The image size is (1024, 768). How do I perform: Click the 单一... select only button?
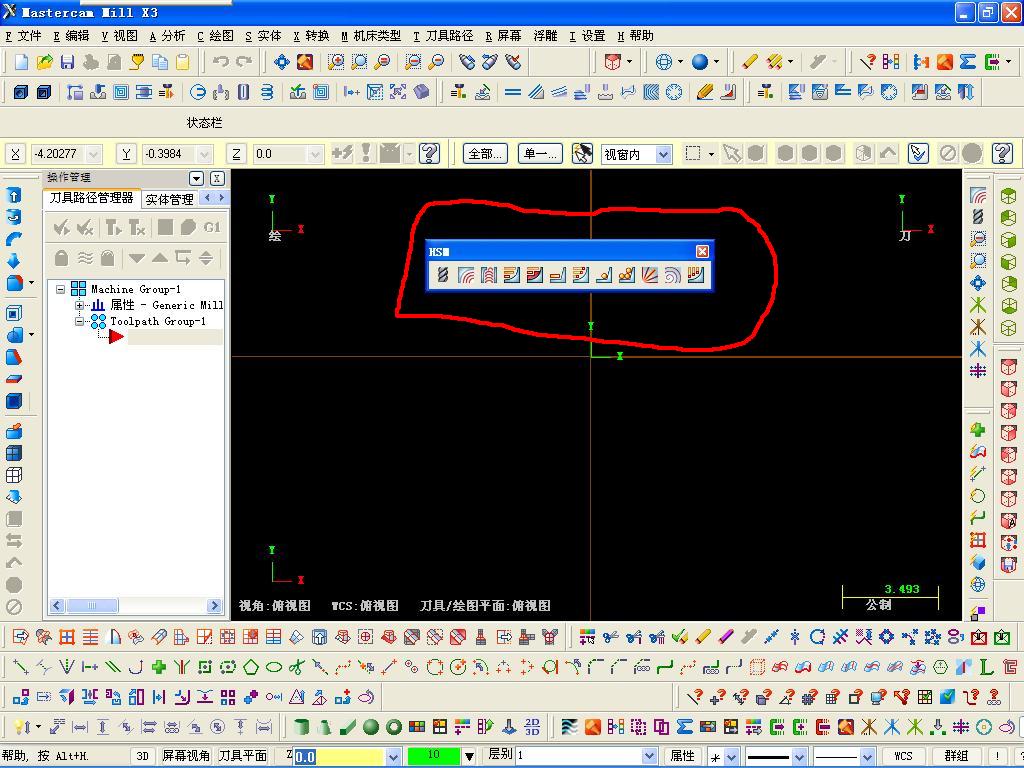click(x=540, y=154)
